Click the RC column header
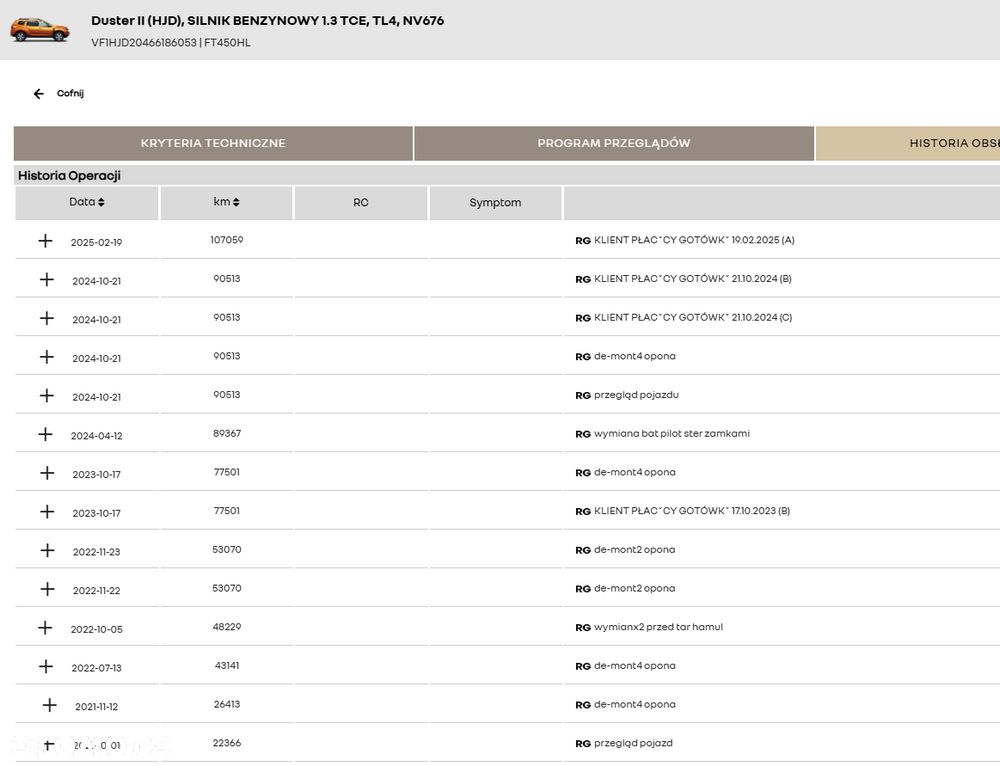 point(361,203)
